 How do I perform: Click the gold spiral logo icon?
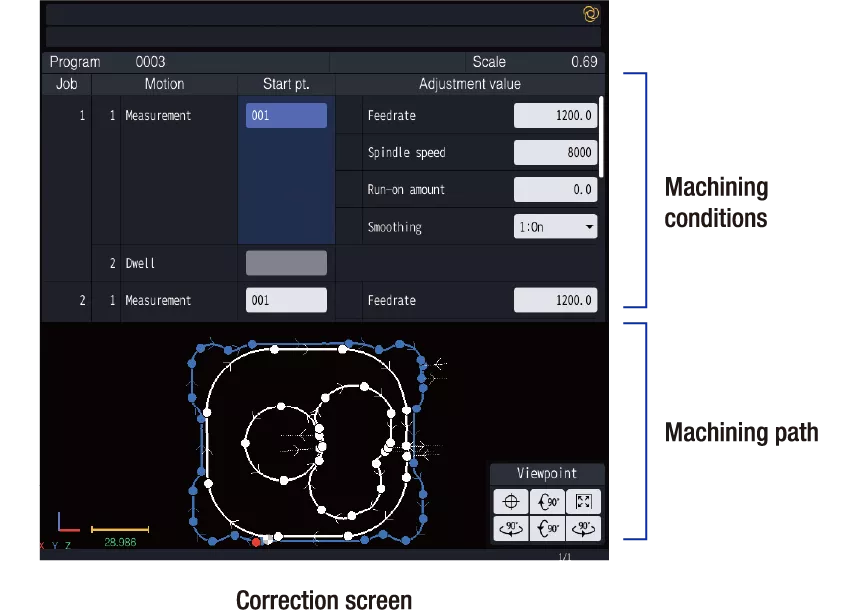[x=590, y=14]
